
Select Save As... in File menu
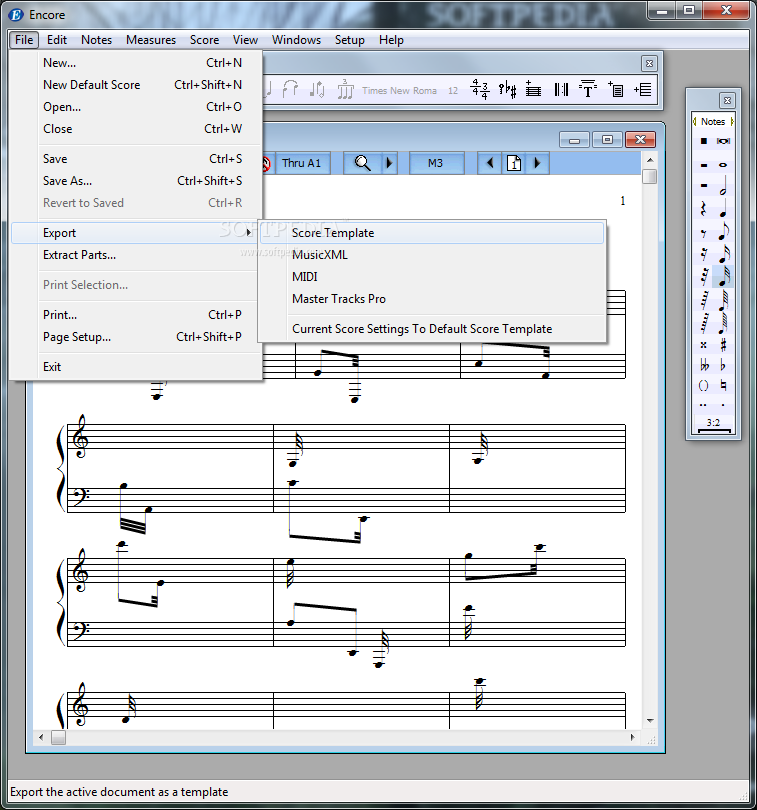coord(135,181)
